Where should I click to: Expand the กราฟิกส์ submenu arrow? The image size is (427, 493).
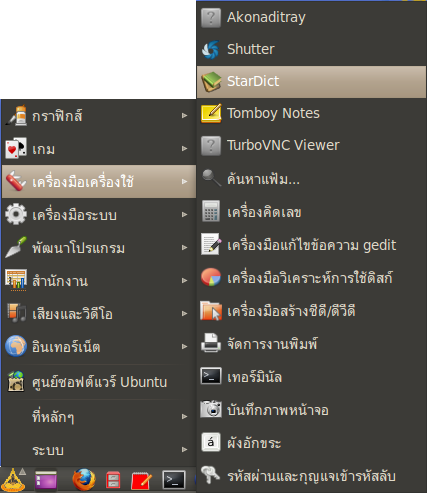pos(184,115)
